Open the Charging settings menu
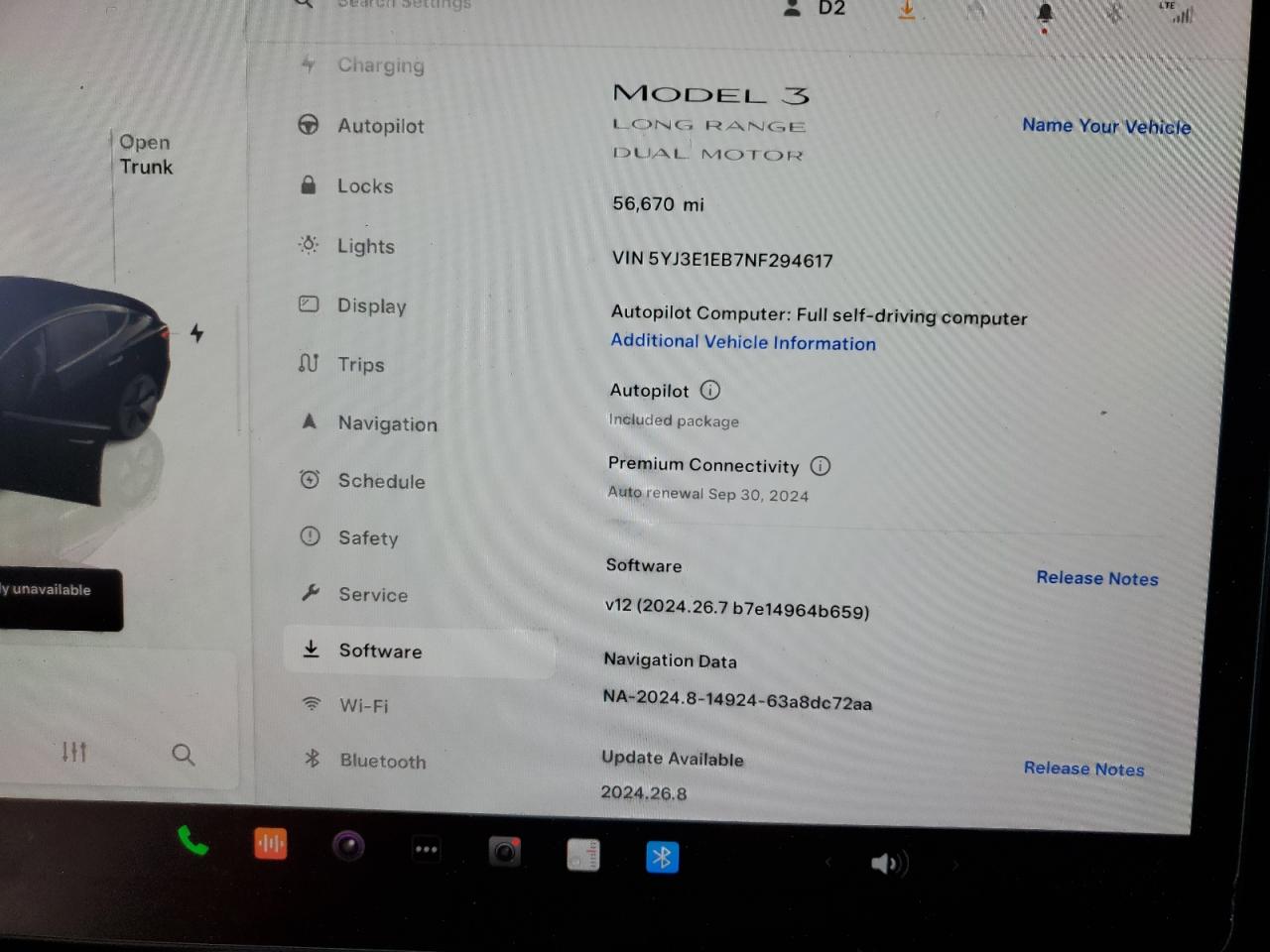 [x=362, y=65]
